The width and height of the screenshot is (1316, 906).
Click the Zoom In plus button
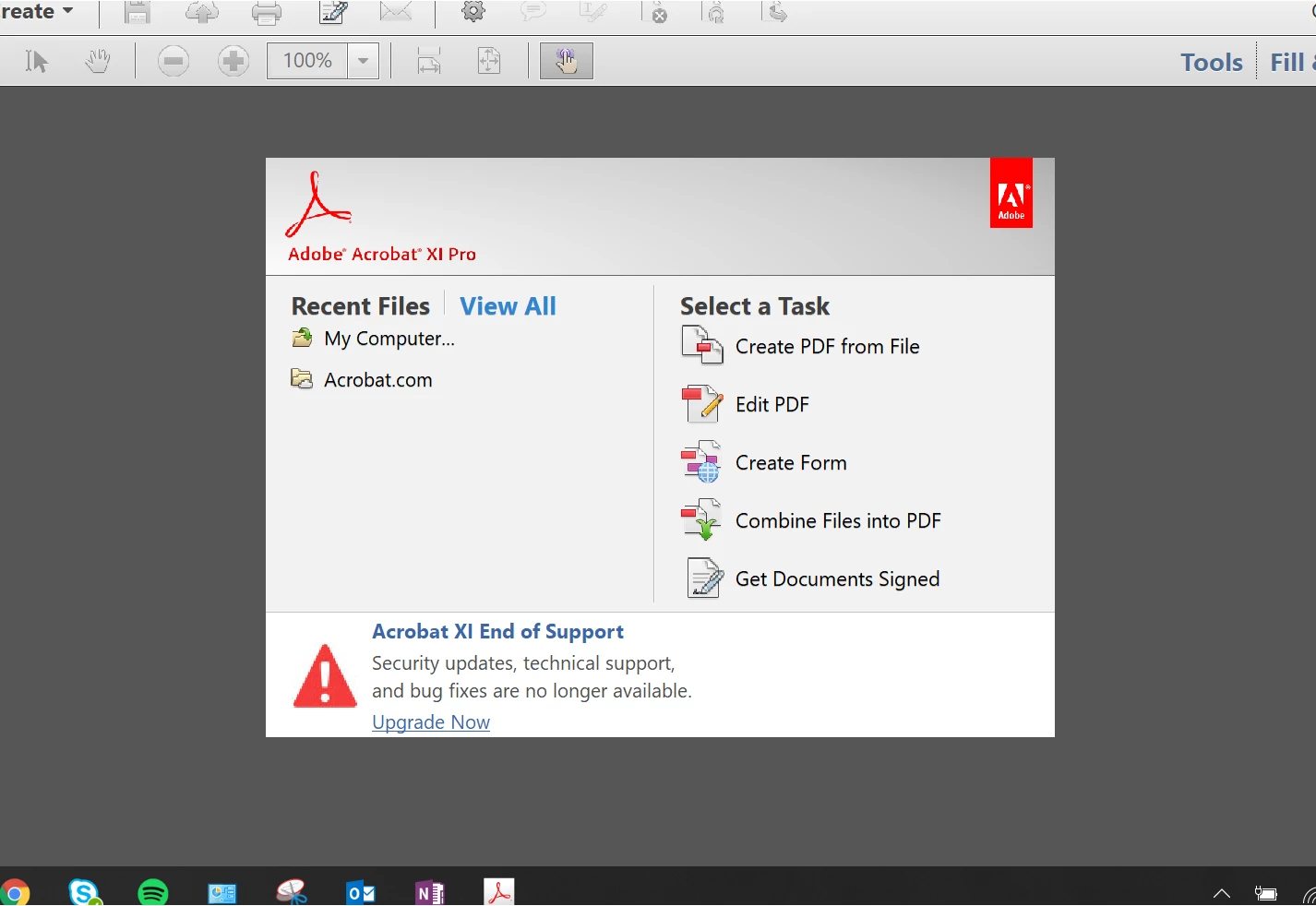click(x=233, y=61)
